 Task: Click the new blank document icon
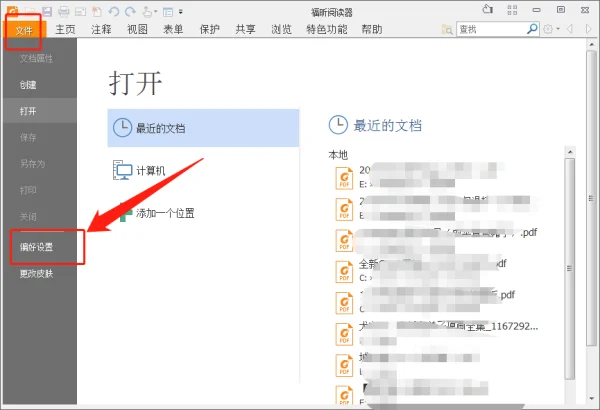pyautogui.click(x=97, y=12)
